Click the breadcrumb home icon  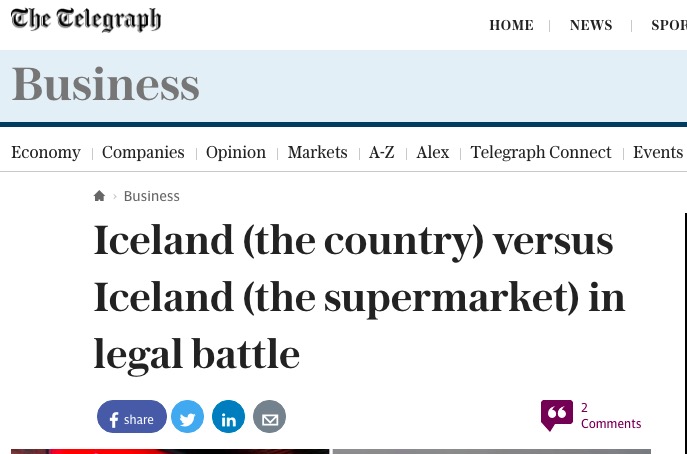click(99, 196)
